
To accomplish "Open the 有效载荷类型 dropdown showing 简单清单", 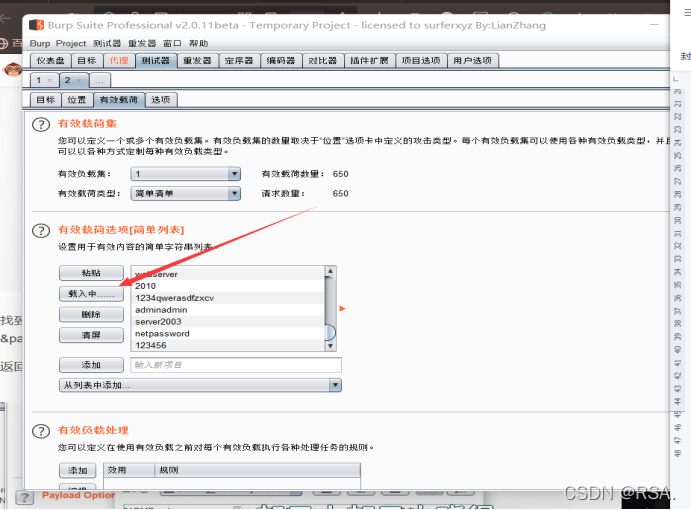I will [x=186, y=194].
